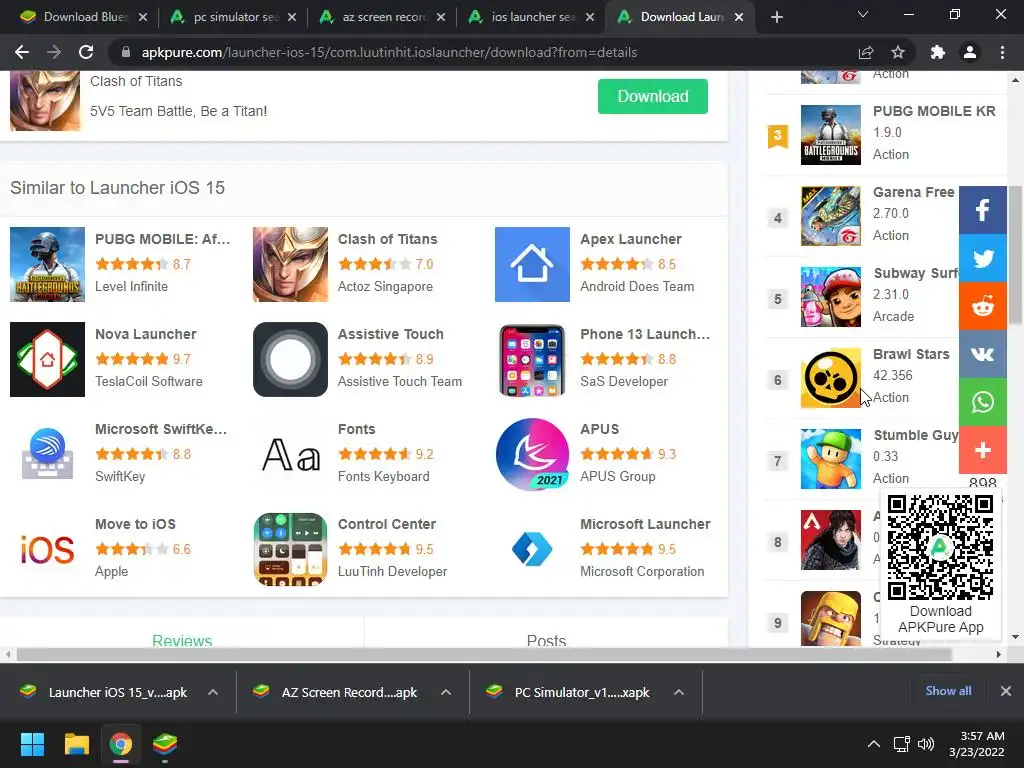Reload the page
1024x768 pixels.
pos(86,52)
